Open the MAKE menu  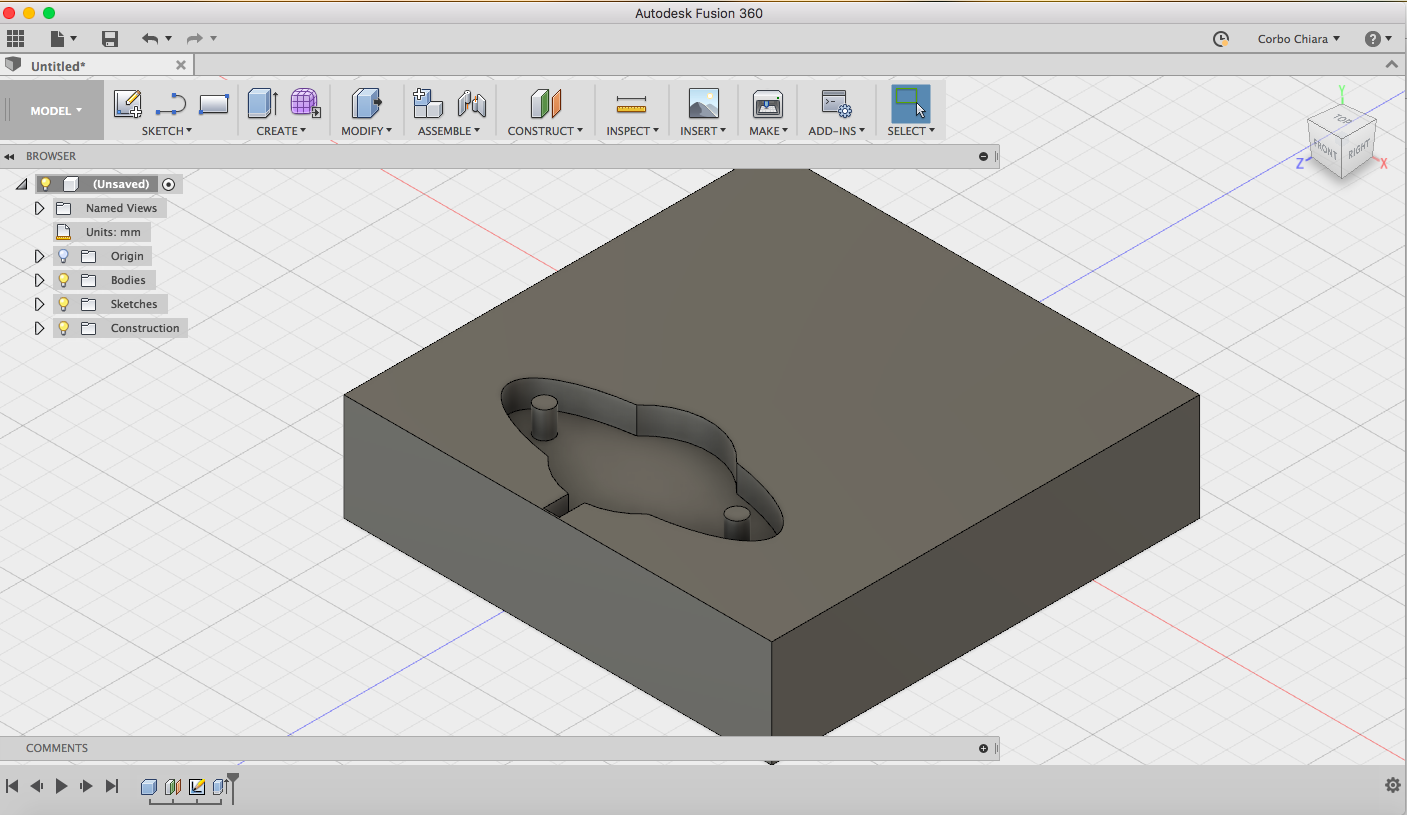(768, 131)
